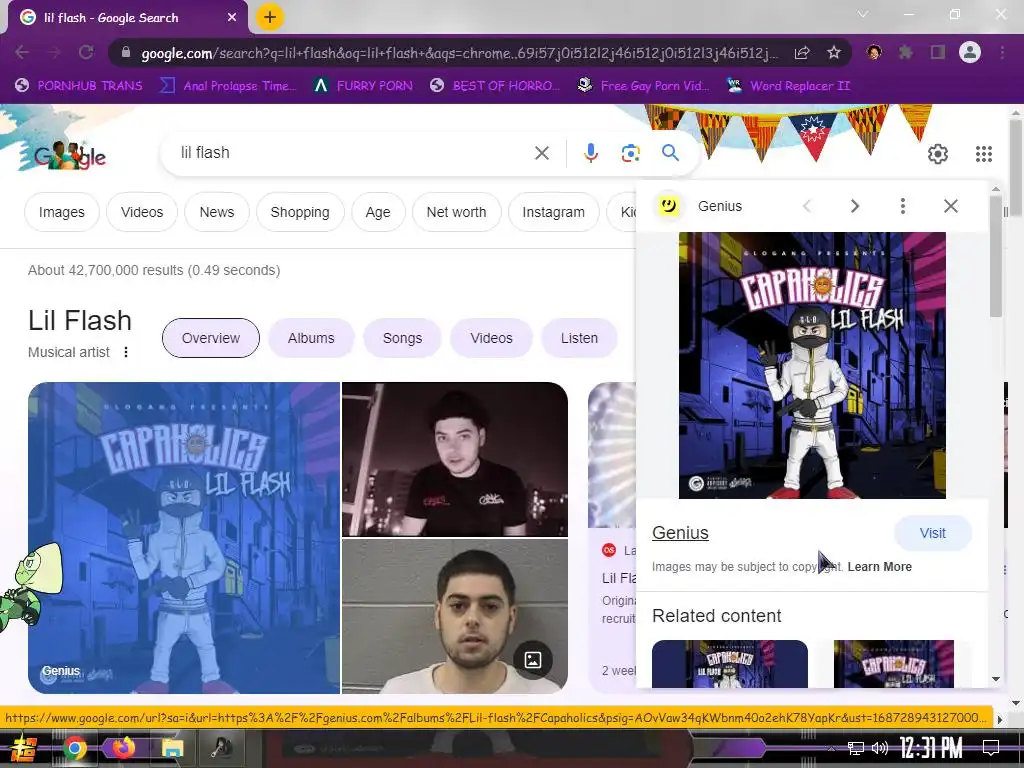Viewport: 1024px width, 768px height.
Task: Click the image panel scrollbar
Action: (995, 256)
